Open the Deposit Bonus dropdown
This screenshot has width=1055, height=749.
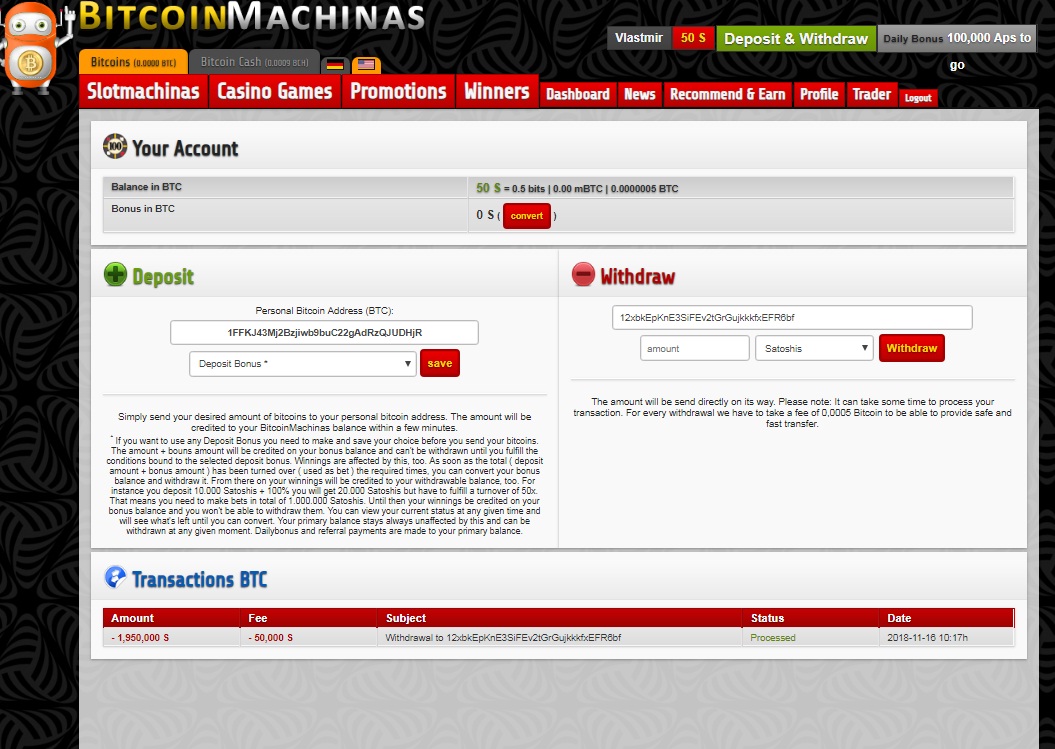[x=302, y=364]
